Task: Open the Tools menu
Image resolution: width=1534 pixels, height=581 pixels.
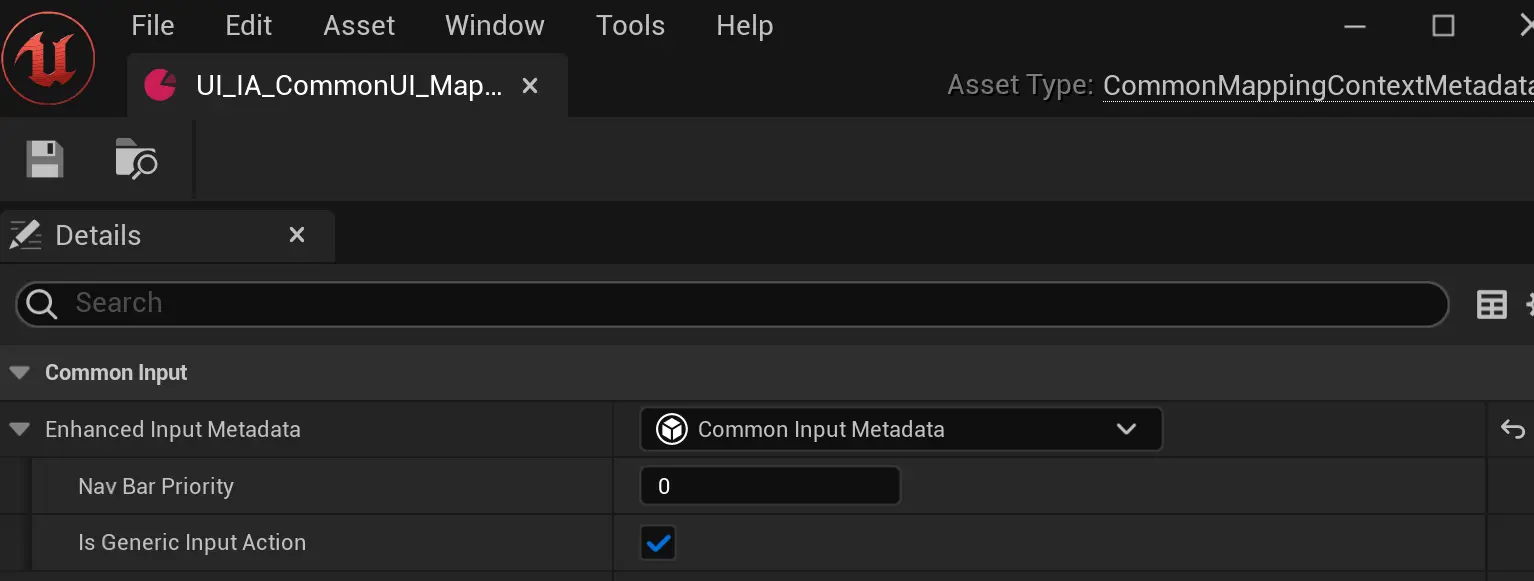Action: pyautogui.click(x=630, y=26)
